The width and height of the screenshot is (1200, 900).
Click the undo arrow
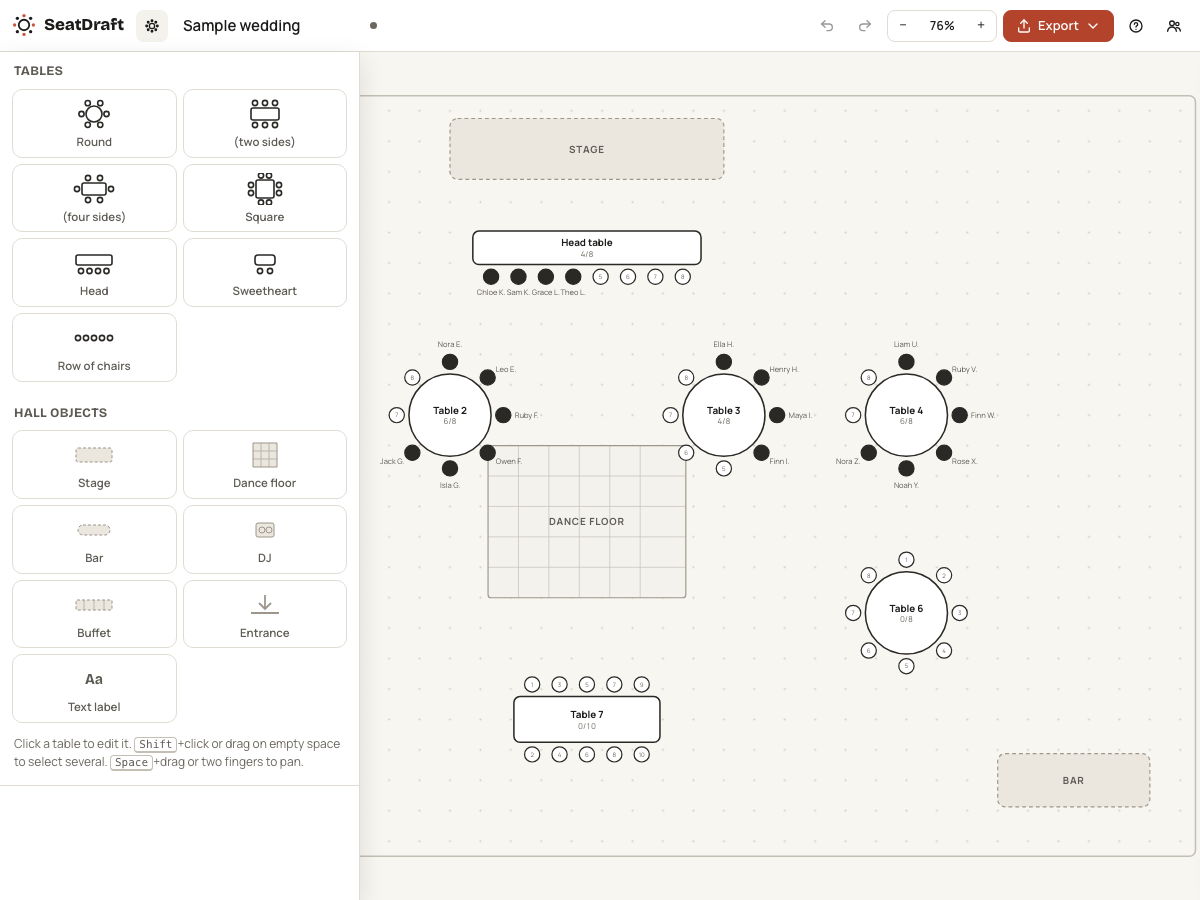(x=827, y=26)
